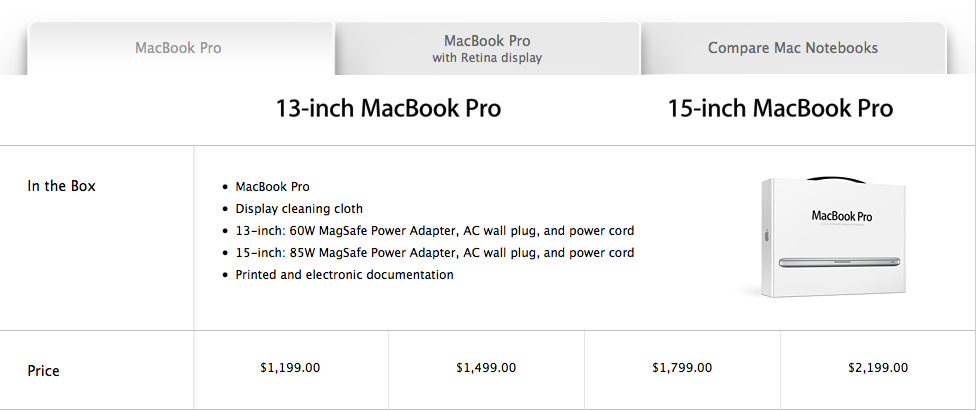Click Printed and electronic documentation item
976x410 pixels.
tap(344, 275)
